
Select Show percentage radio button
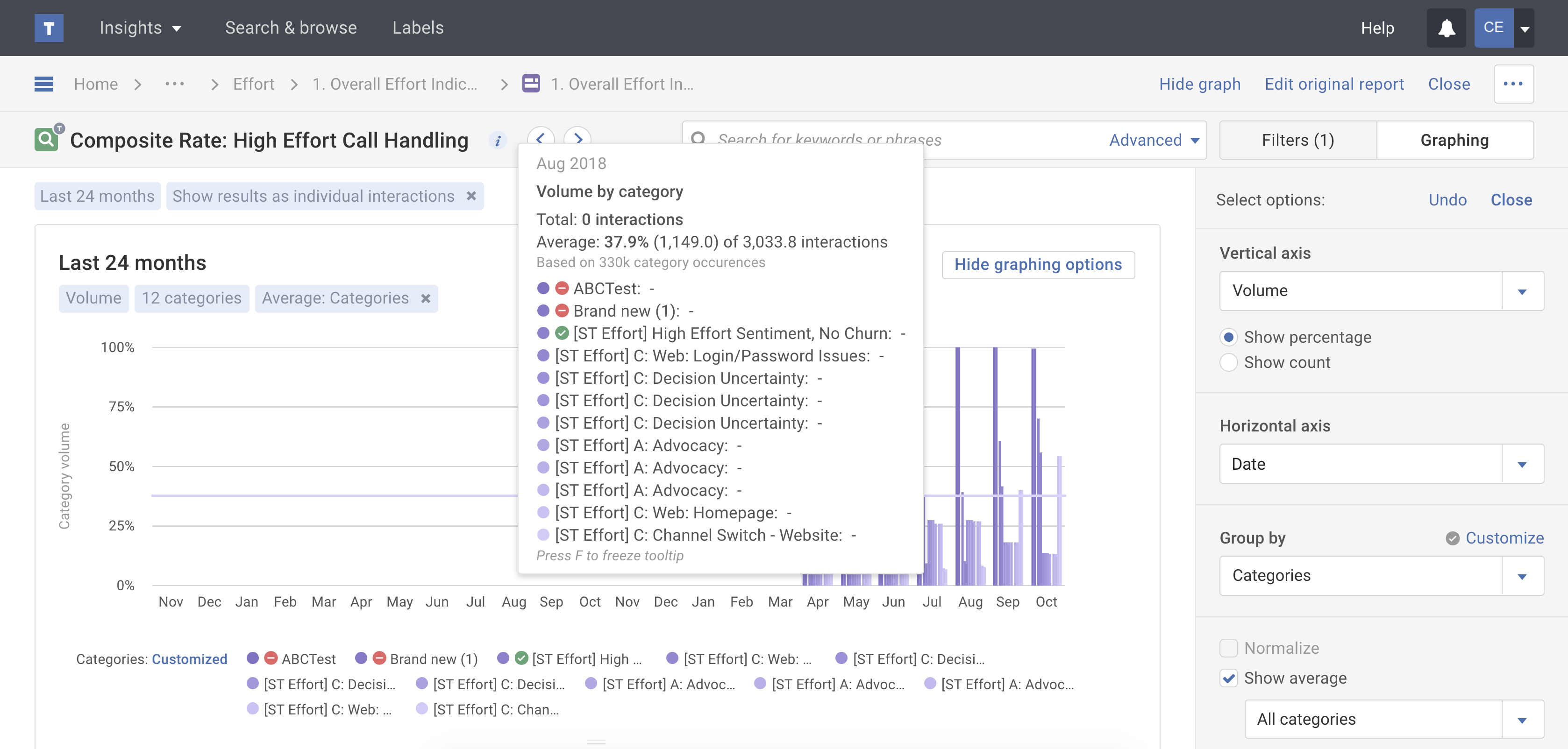tap(1228, 337)
